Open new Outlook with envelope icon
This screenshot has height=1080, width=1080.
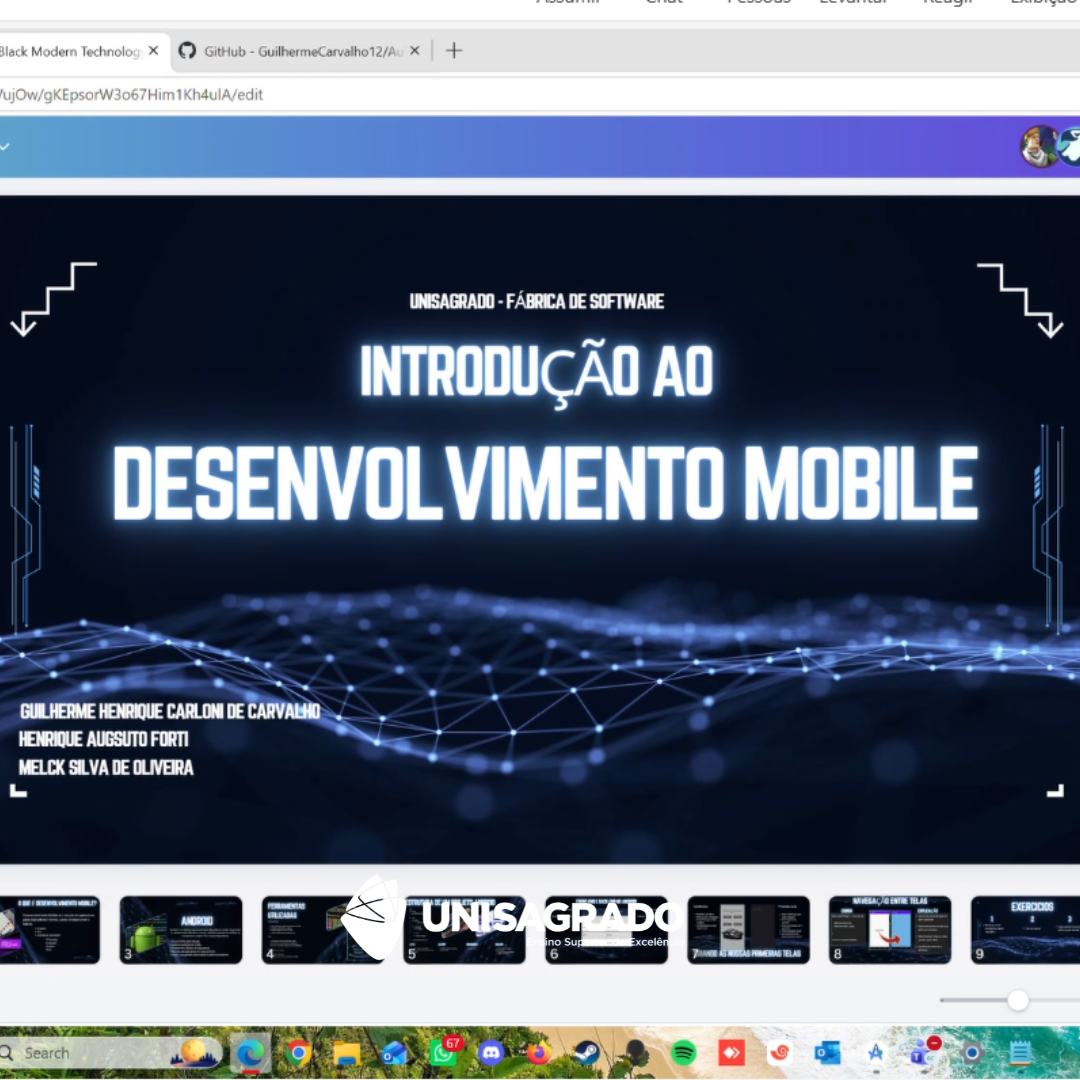point(395,1053)
